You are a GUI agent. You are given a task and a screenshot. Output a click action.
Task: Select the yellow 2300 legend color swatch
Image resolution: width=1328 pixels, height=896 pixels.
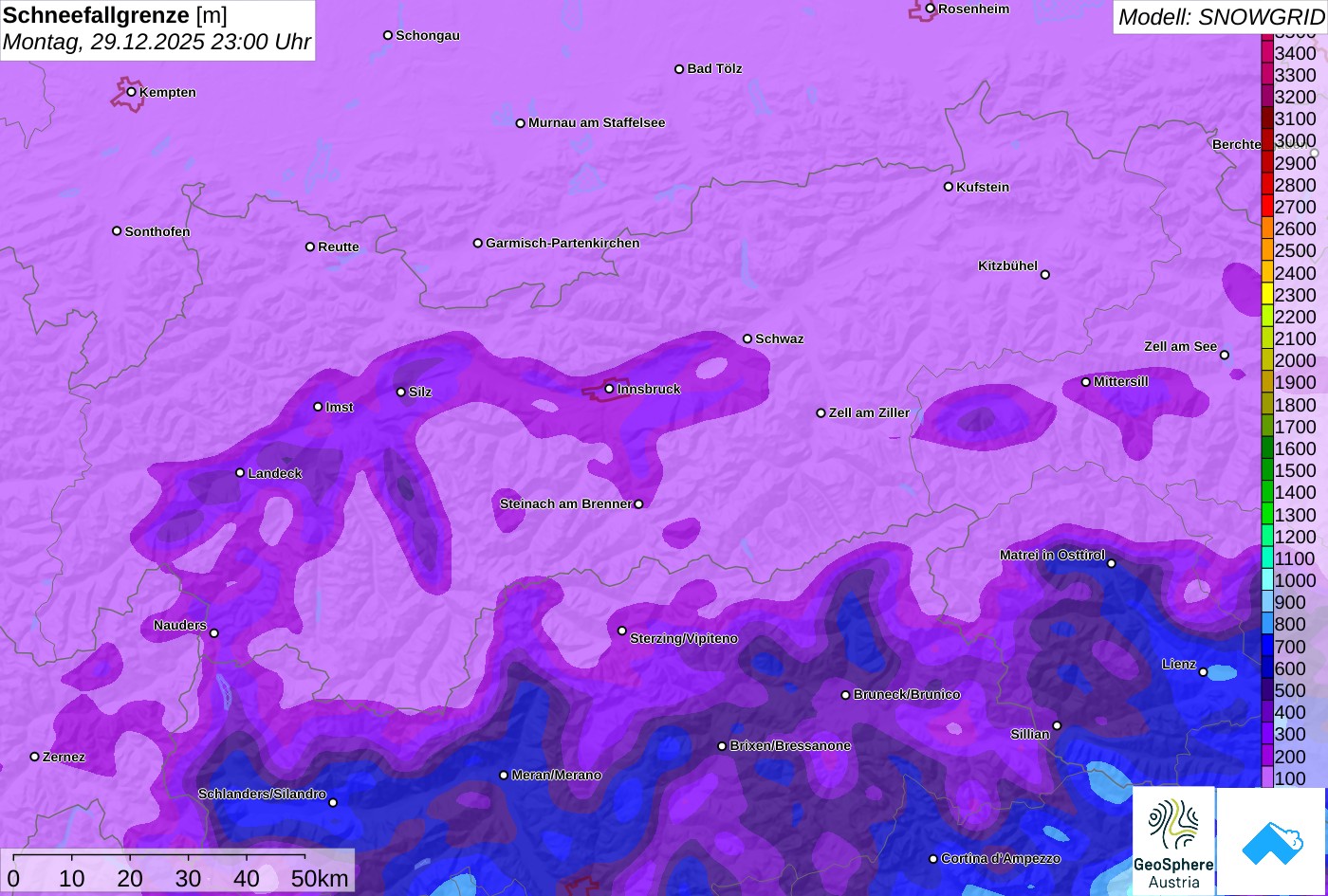click(x=1267, y=295)
